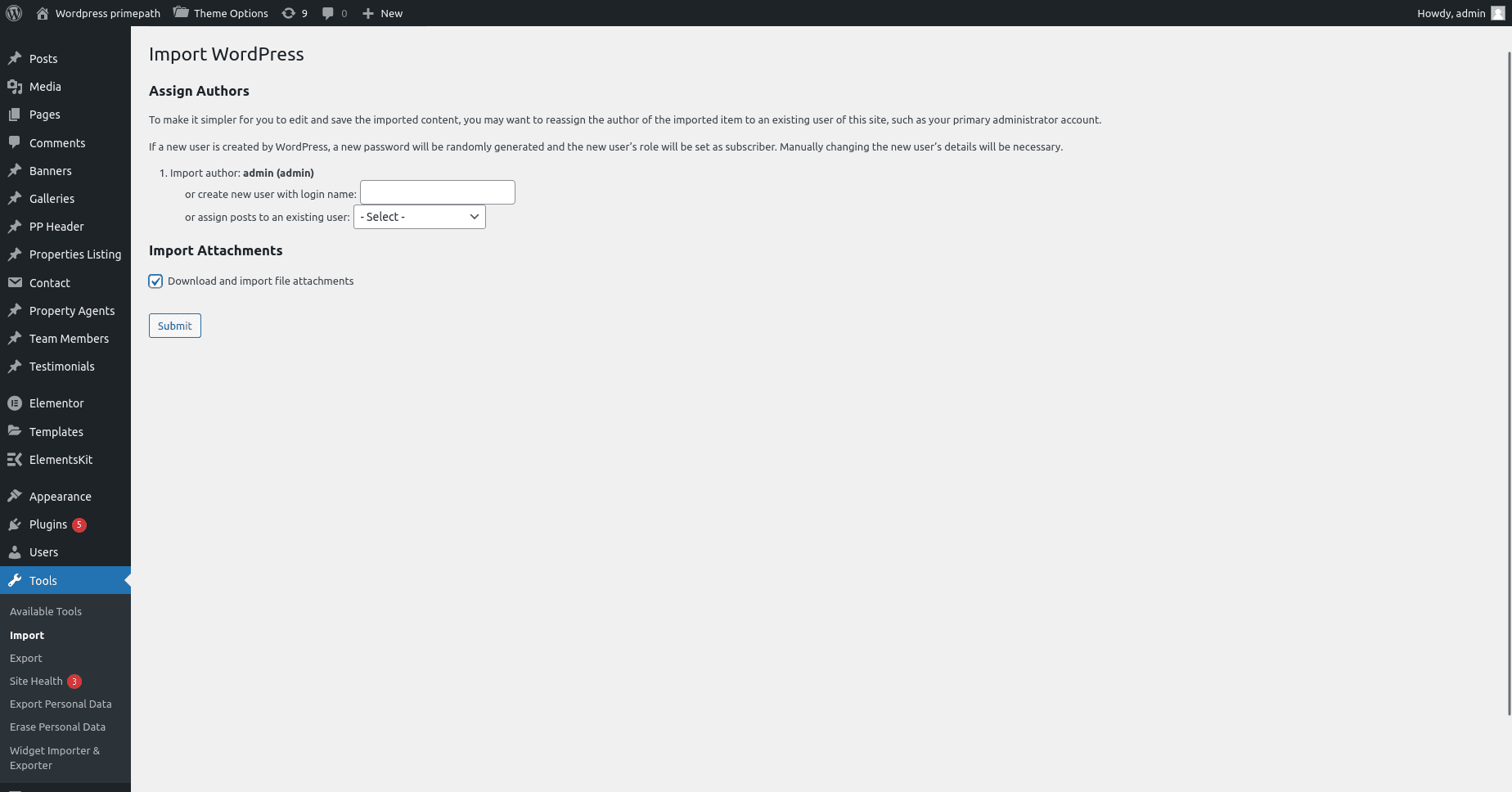Open the WordPress logo menu

(14, 13)
